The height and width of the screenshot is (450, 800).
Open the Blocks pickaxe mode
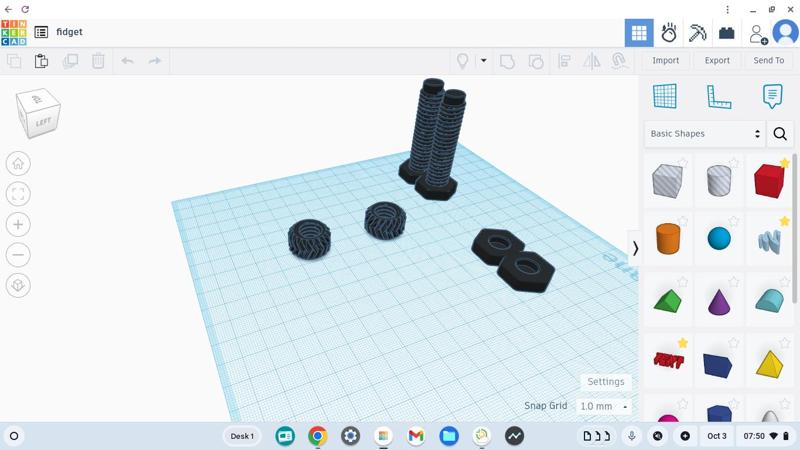pyautogui.click(x=697, y=33)
